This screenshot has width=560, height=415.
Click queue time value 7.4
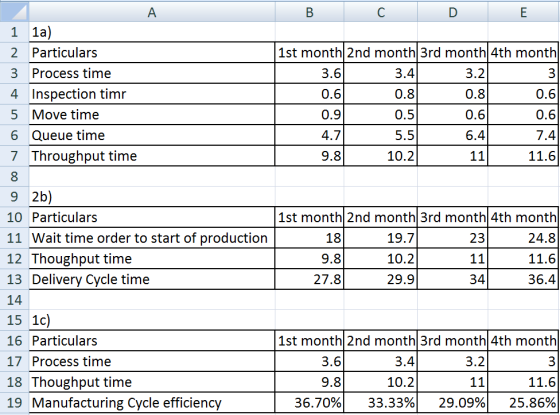click(523, 135)
